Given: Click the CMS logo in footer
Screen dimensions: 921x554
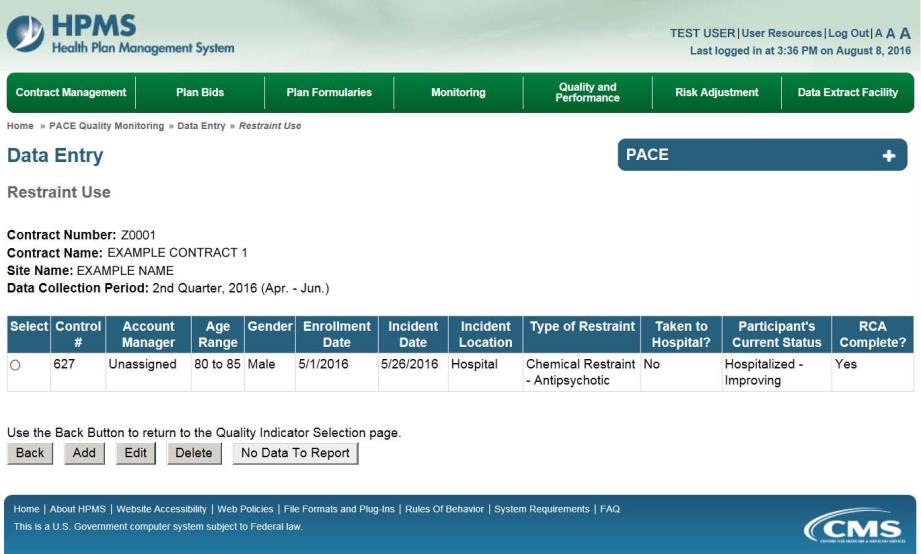Looking at the screenshot, I should 855,525.
